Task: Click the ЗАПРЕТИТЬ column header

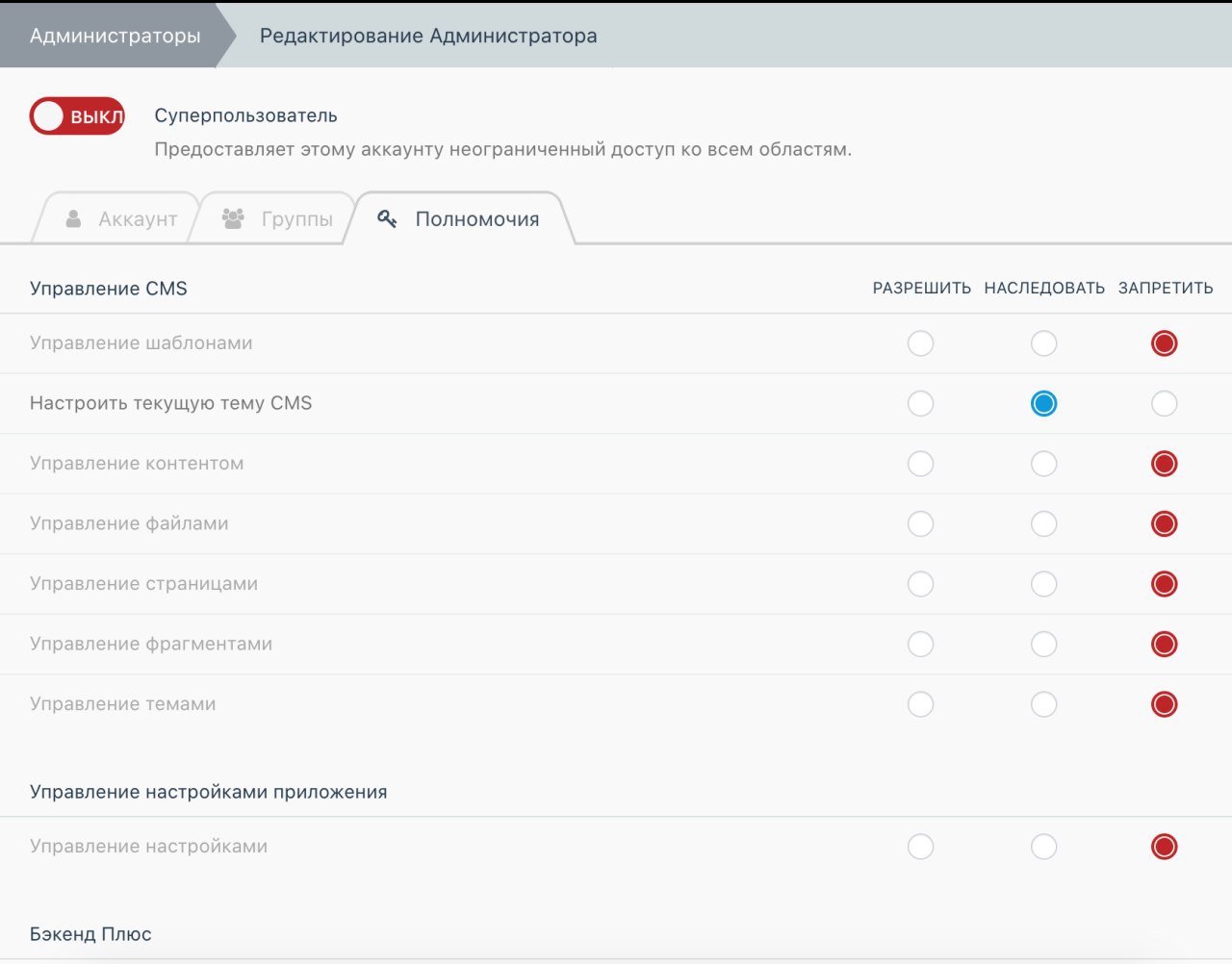Action: (1166, 289)
